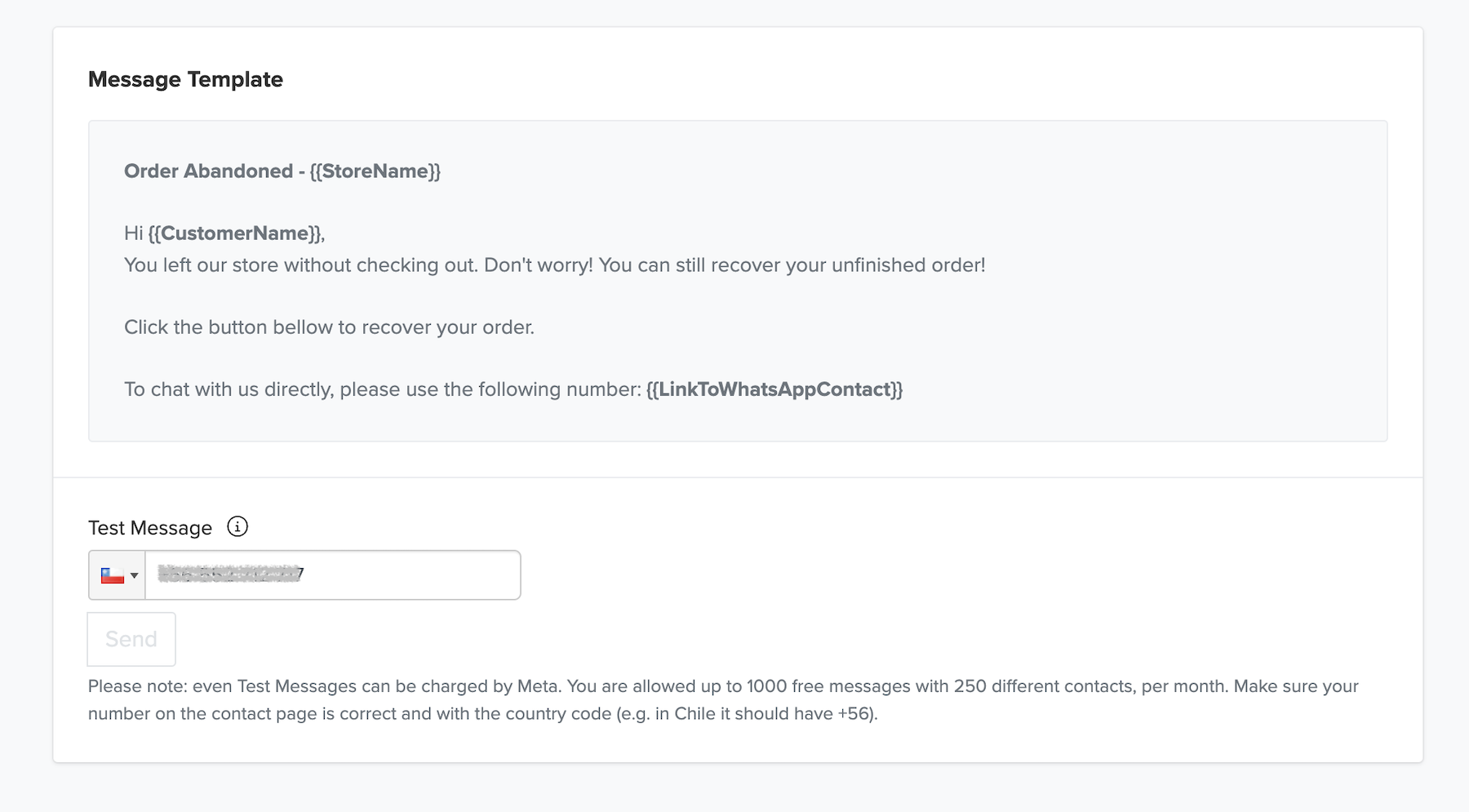Click the "+56" country code example text

[854, 714]
